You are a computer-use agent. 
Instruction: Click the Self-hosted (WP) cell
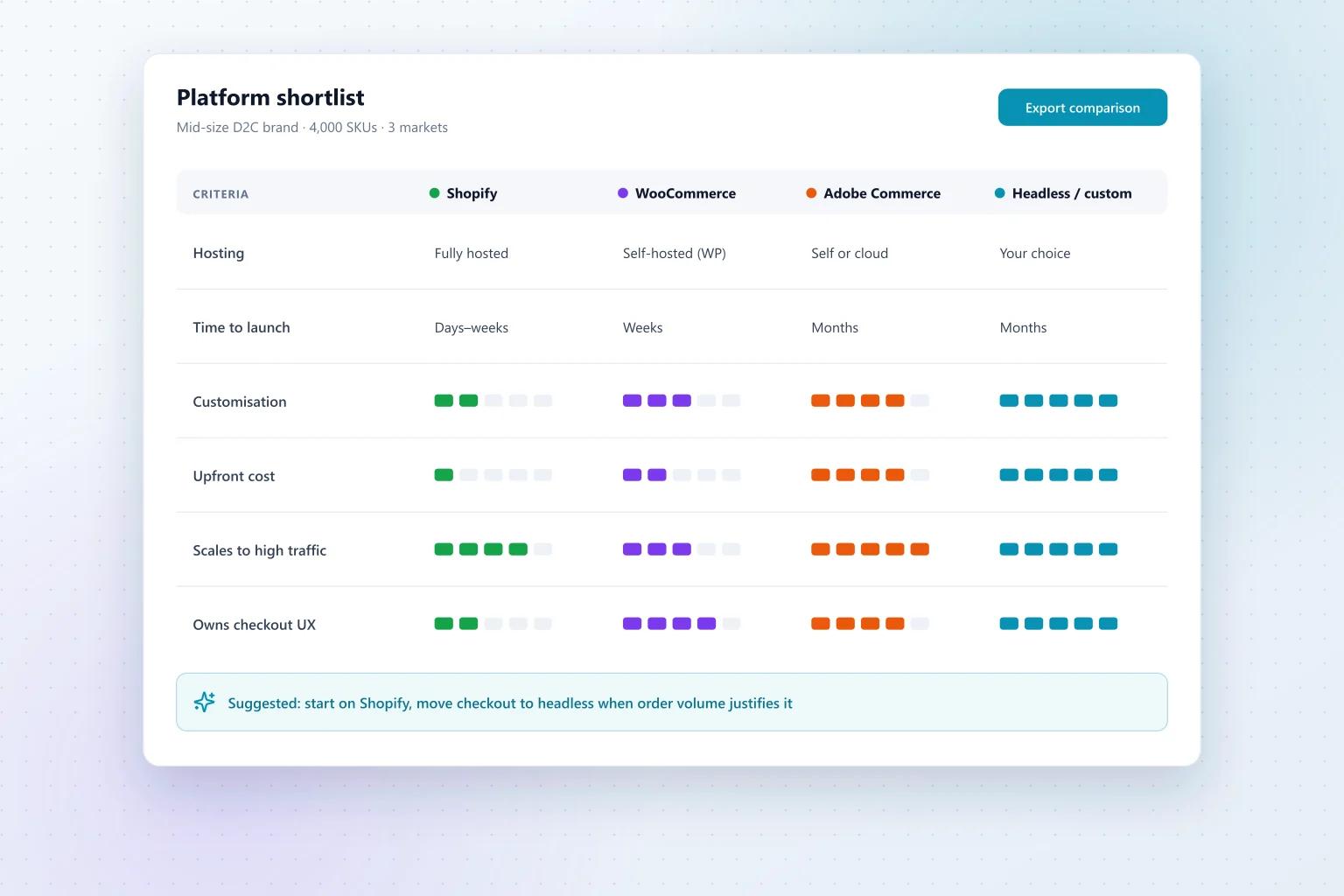point(675,253)
